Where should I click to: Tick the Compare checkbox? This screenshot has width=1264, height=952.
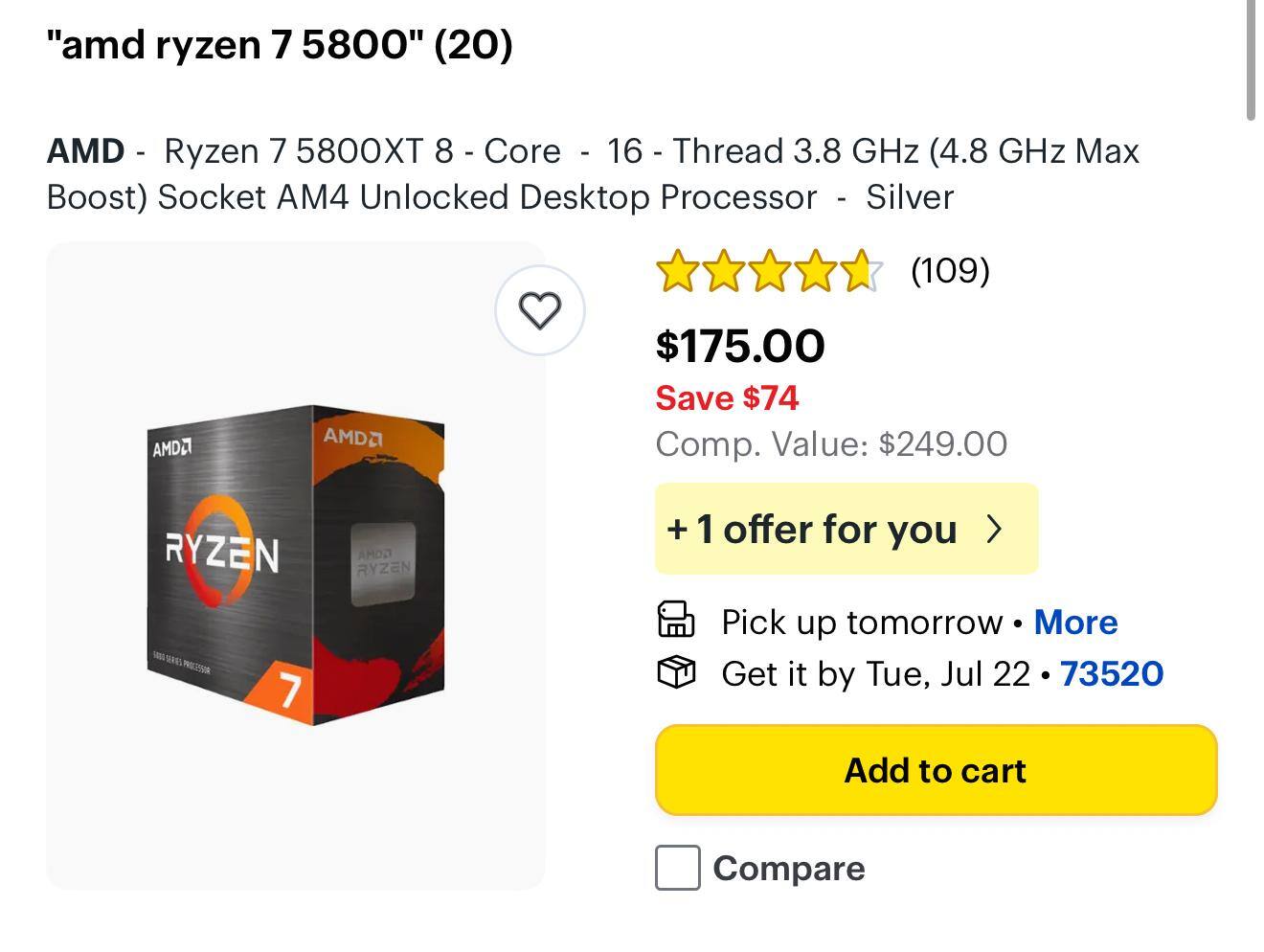677,868
